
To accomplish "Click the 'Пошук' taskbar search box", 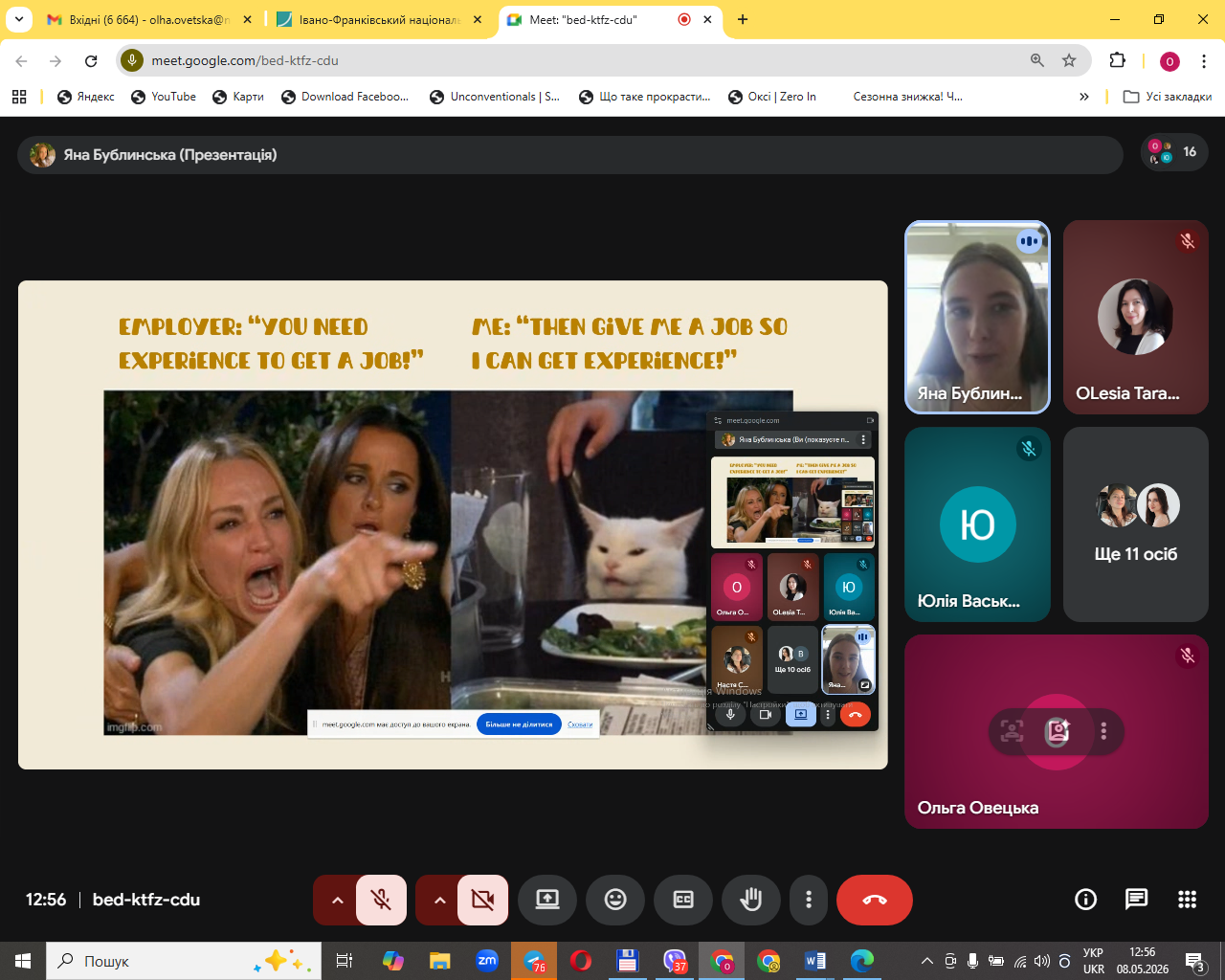I will (x=184, y=961).
